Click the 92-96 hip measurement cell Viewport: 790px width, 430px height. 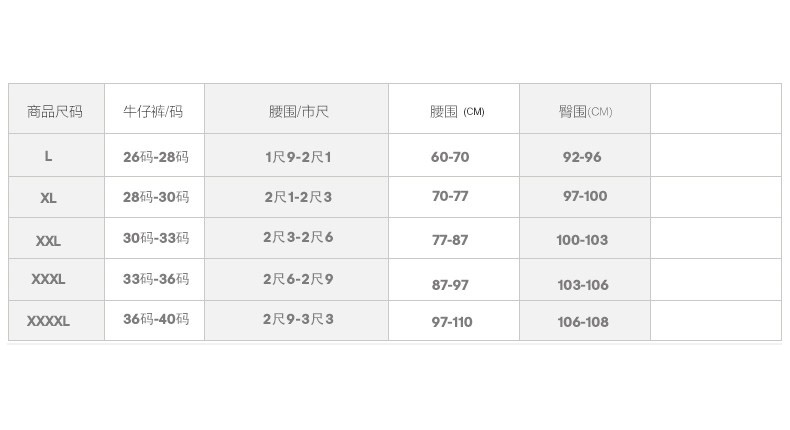(x=582, y=157)
